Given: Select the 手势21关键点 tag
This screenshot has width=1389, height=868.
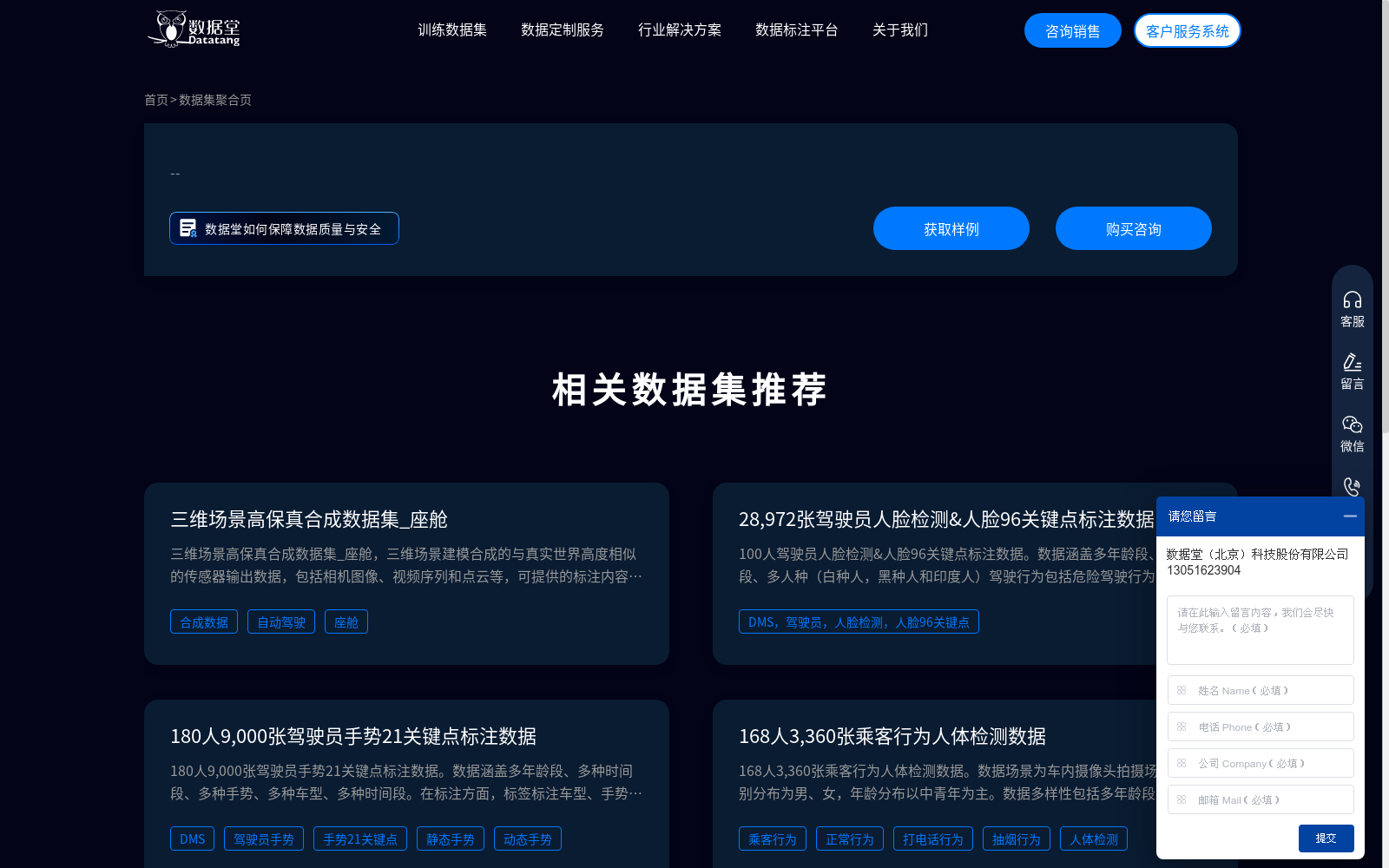Looking at the screenshot, I should [x=360, y=838].
